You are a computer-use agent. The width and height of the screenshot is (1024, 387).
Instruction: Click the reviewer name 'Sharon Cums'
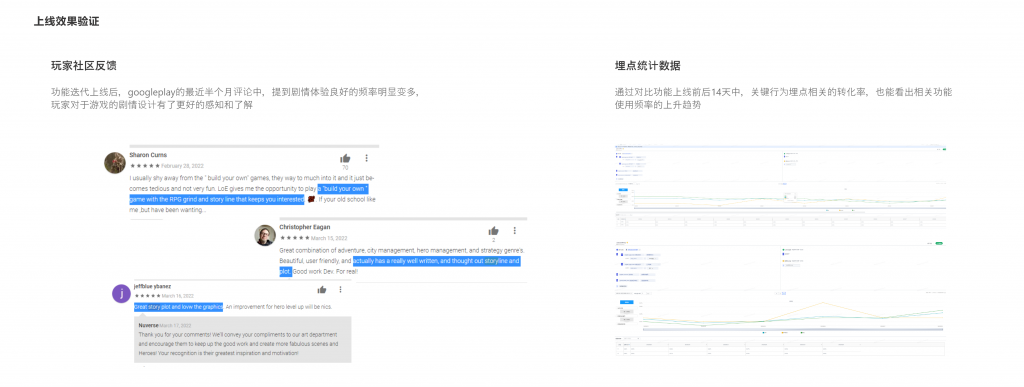(x=148, y=155)
